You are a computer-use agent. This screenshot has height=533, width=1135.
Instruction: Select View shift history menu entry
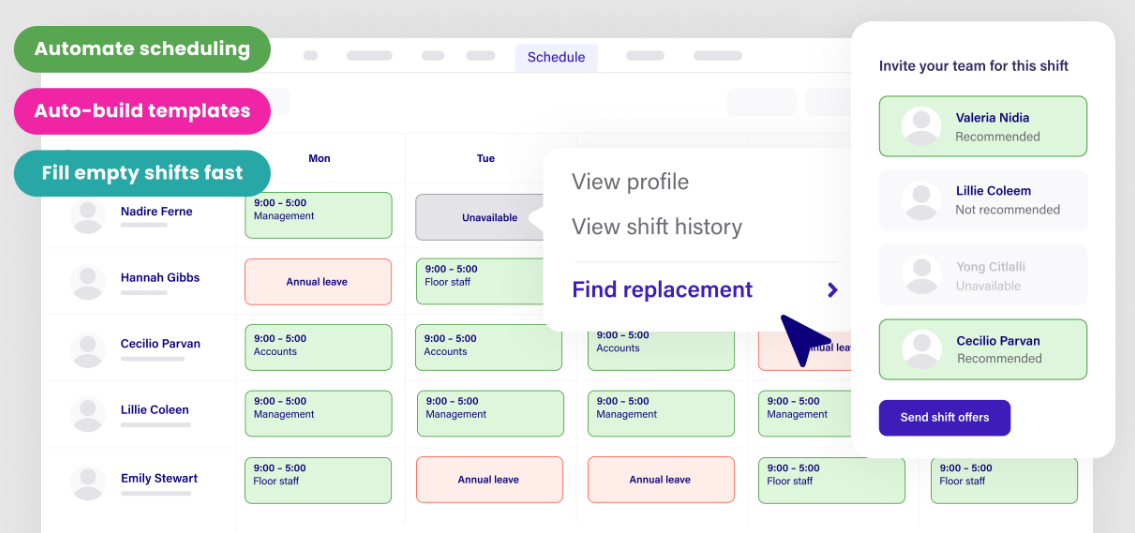point(657,227)
